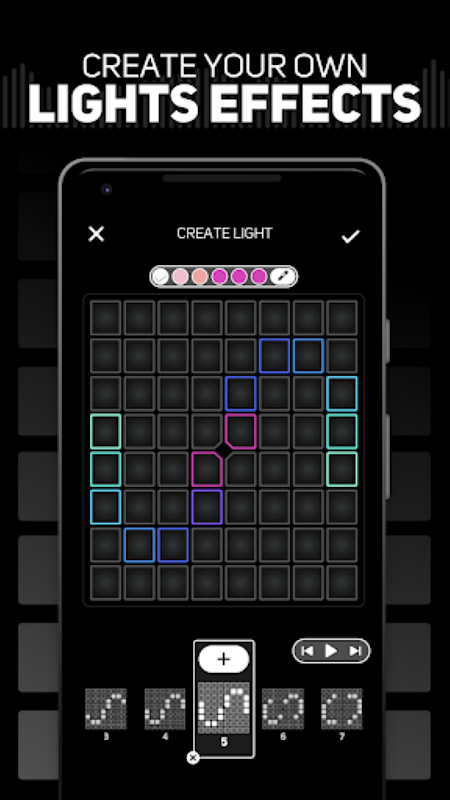Select frame 6 thumbnail

283,709
